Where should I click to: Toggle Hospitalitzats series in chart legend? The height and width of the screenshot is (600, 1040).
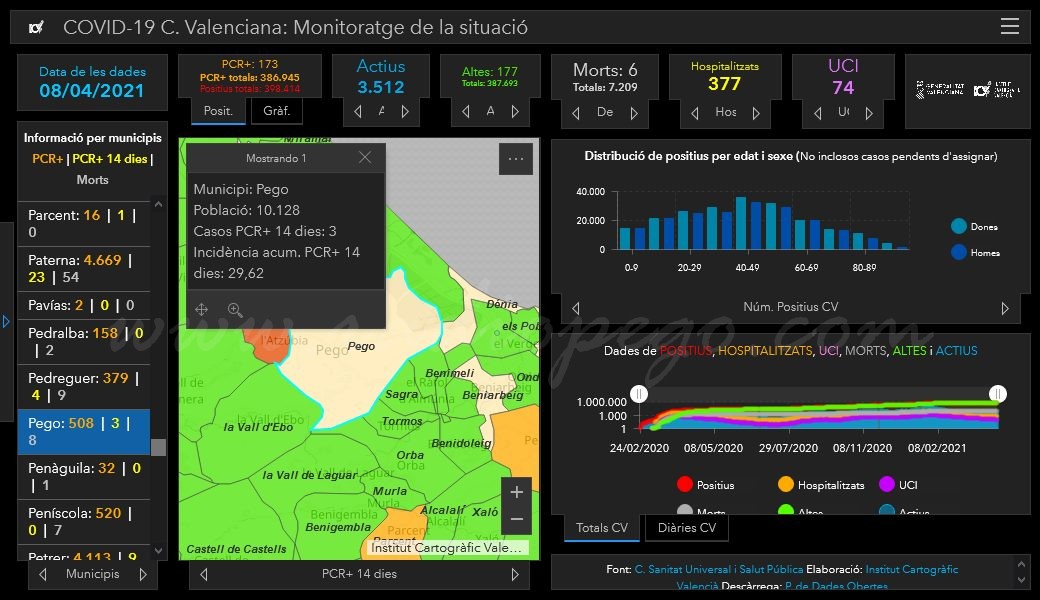[x=821, y=485]
